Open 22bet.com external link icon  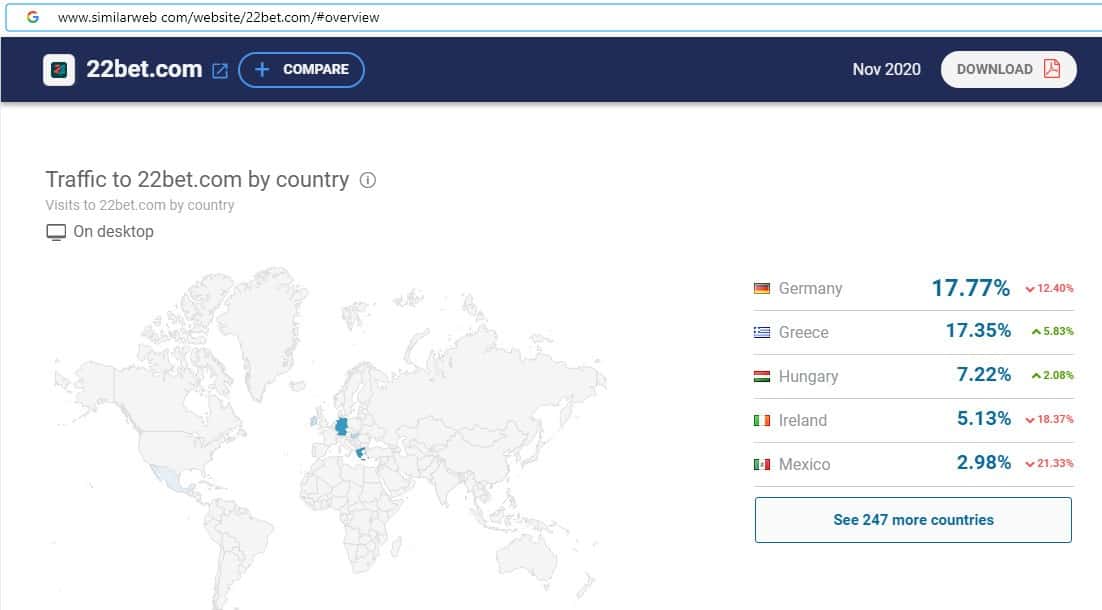pos(220,71)
